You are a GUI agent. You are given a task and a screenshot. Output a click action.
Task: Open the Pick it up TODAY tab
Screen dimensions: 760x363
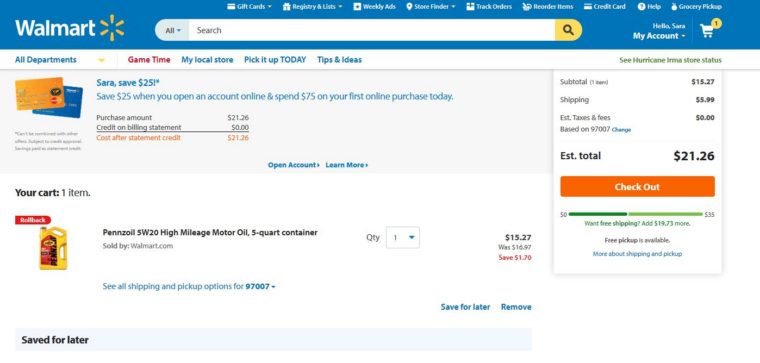pyautogui.click(x=275, y=60)
